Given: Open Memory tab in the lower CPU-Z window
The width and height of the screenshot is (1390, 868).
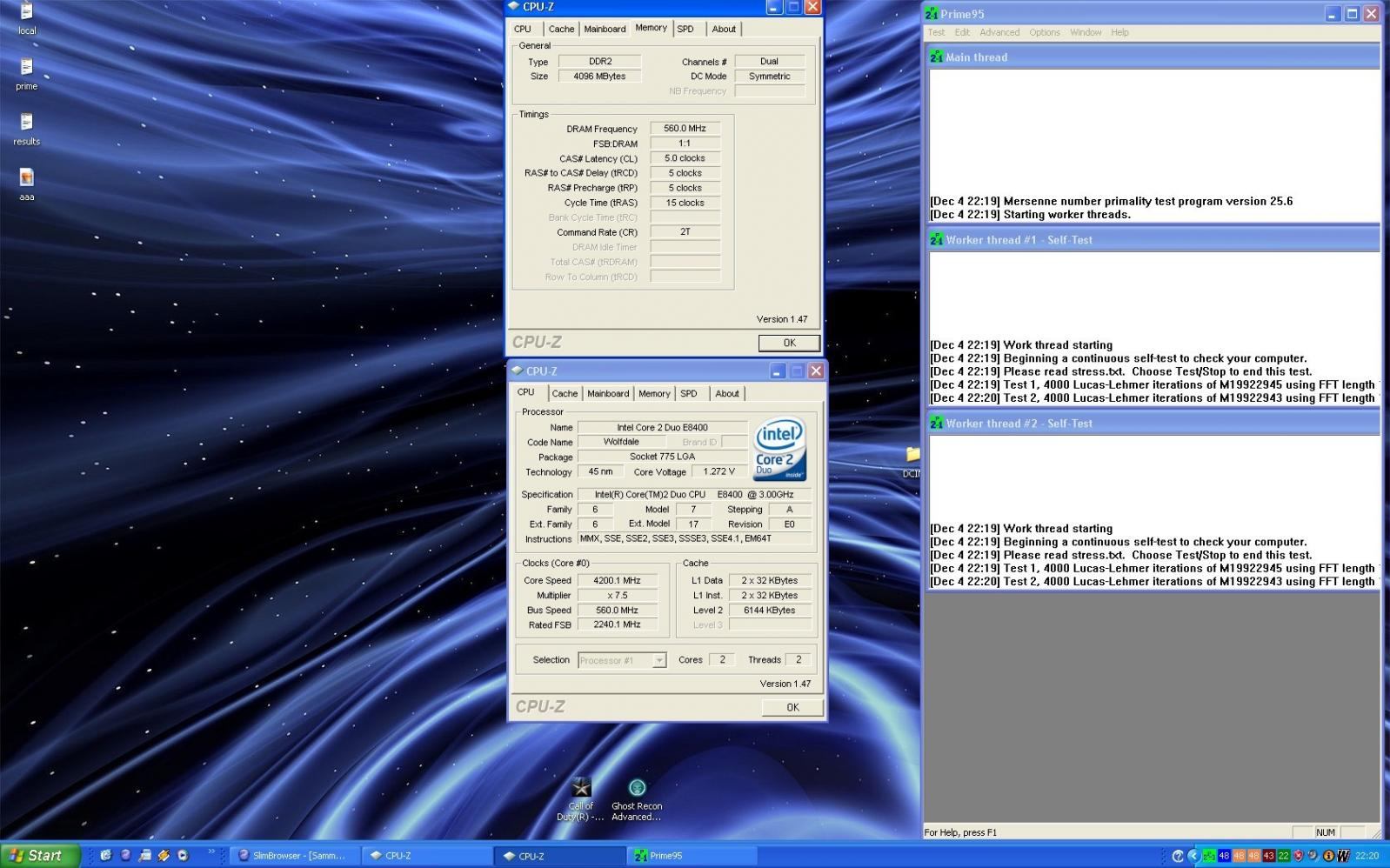Looking at the screenshot, I should pos(654,393).
